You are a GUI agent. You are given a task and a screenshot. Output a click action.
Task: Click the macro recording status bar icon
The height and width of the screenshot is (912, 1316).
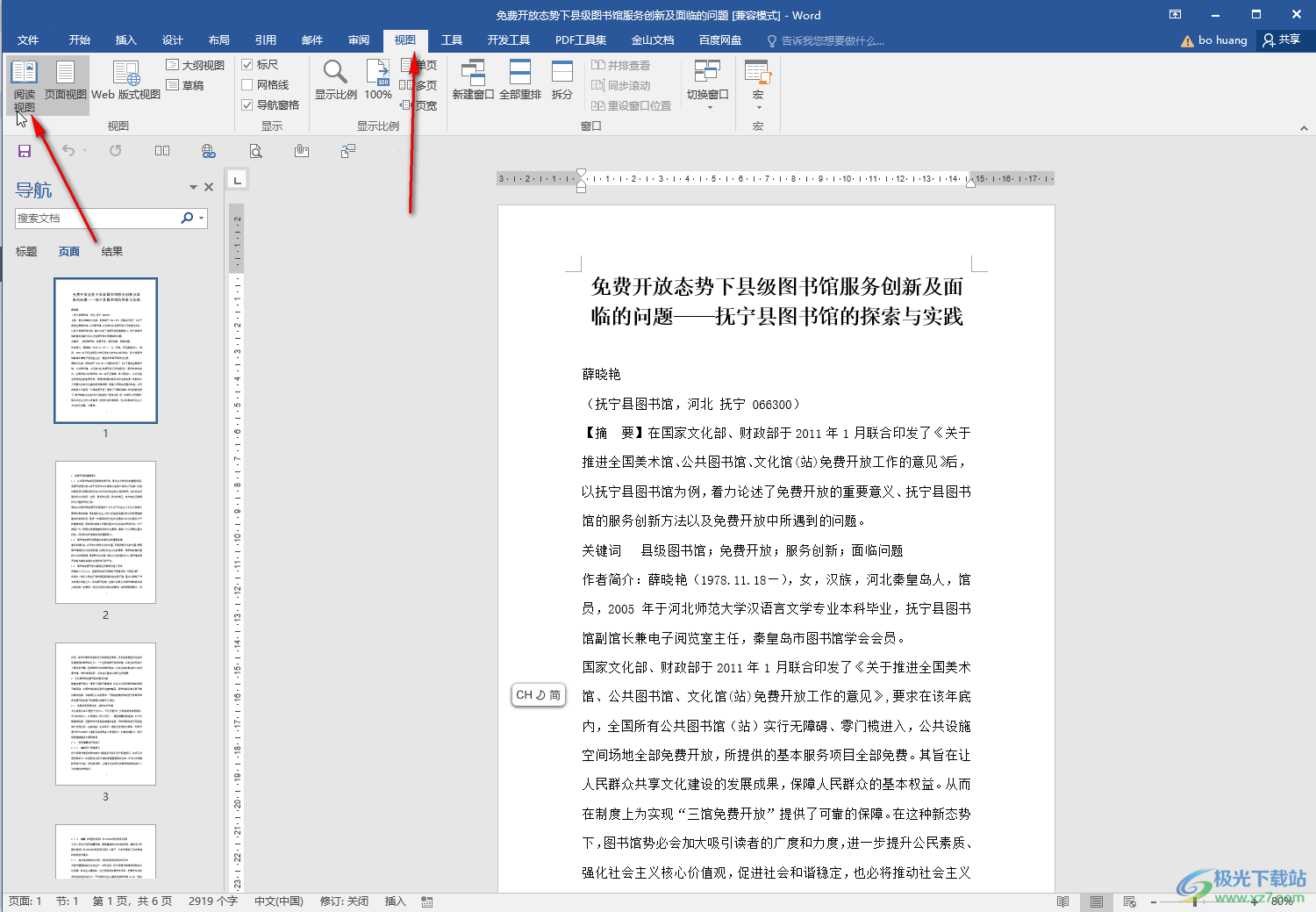coord(427,901)
